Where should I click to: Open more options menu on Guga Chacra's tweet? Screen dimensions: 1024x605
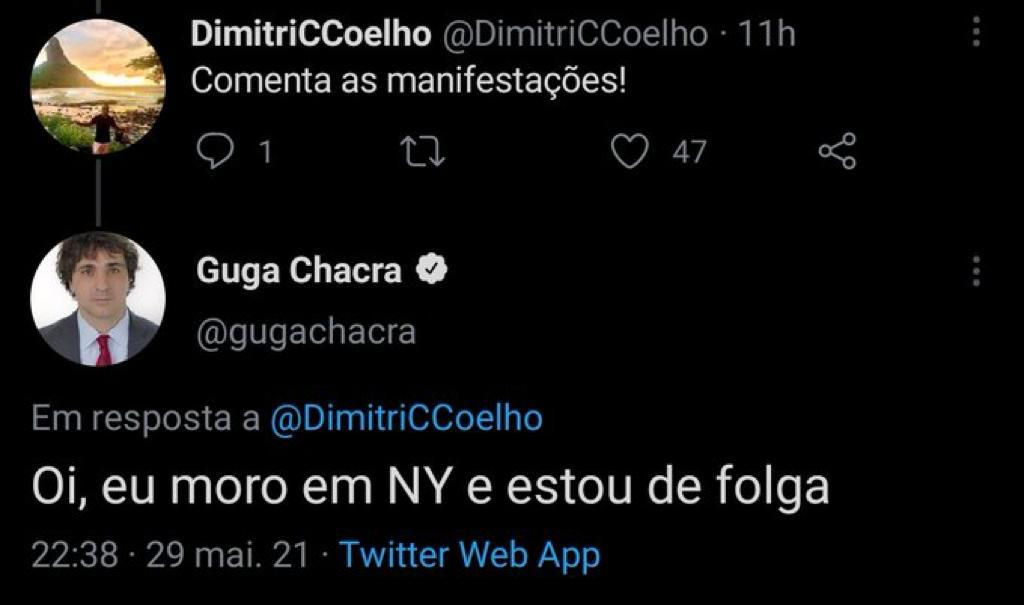pos(976,270)
